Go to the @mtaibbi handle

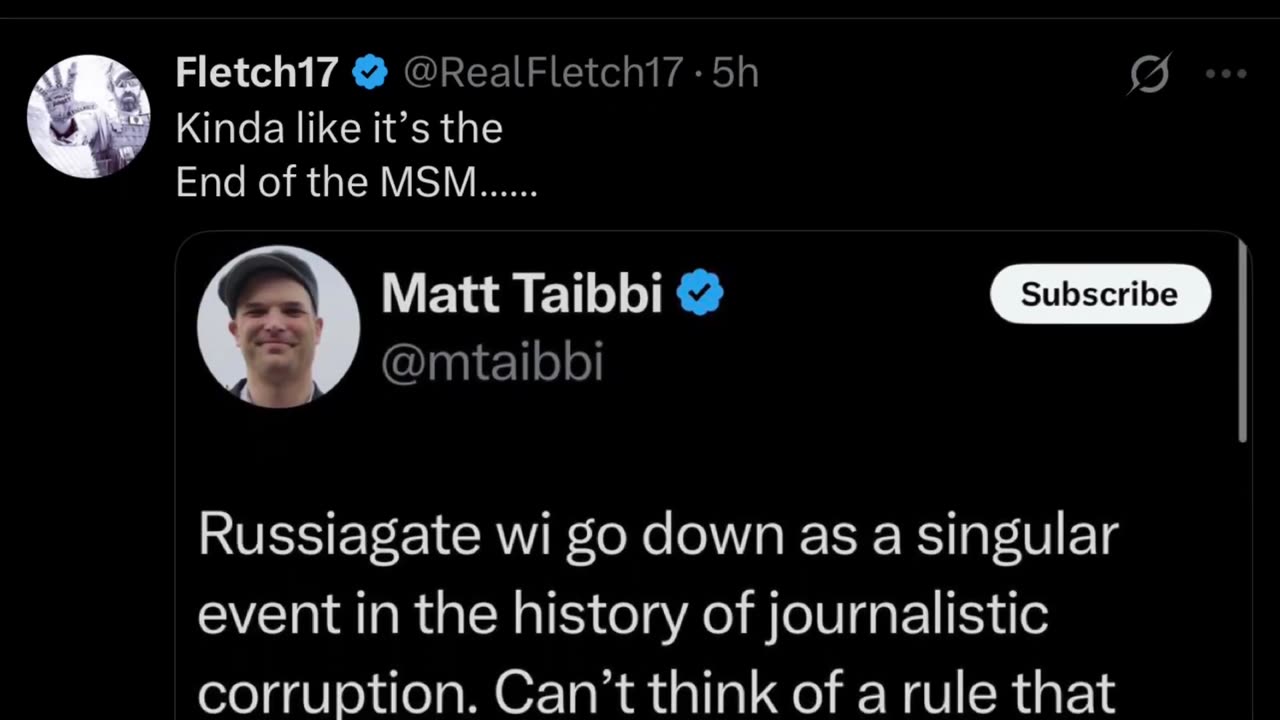click(492, 362)
